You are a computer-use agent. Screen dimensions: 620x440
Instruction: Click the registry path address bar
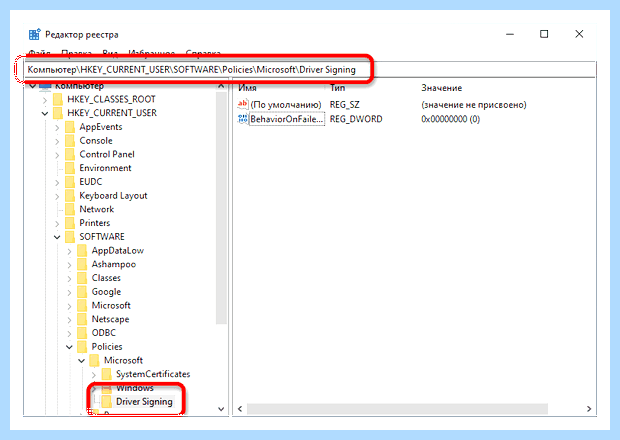pyautogui.click(x=310, y=70)
